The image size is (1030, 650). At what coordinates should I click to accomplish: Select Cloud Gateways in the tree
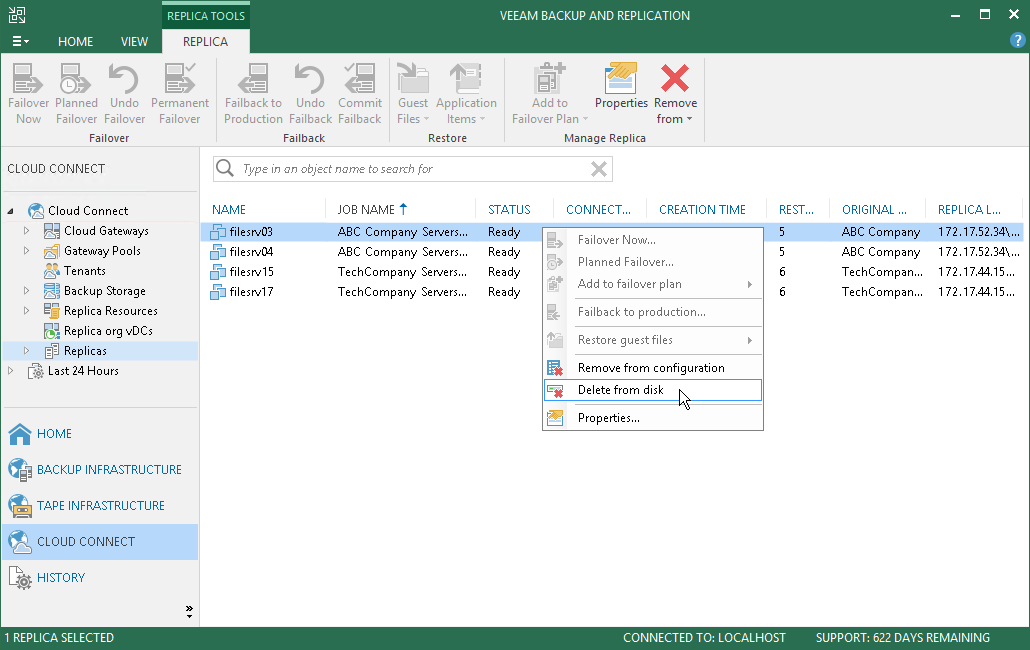pos(106,230)
